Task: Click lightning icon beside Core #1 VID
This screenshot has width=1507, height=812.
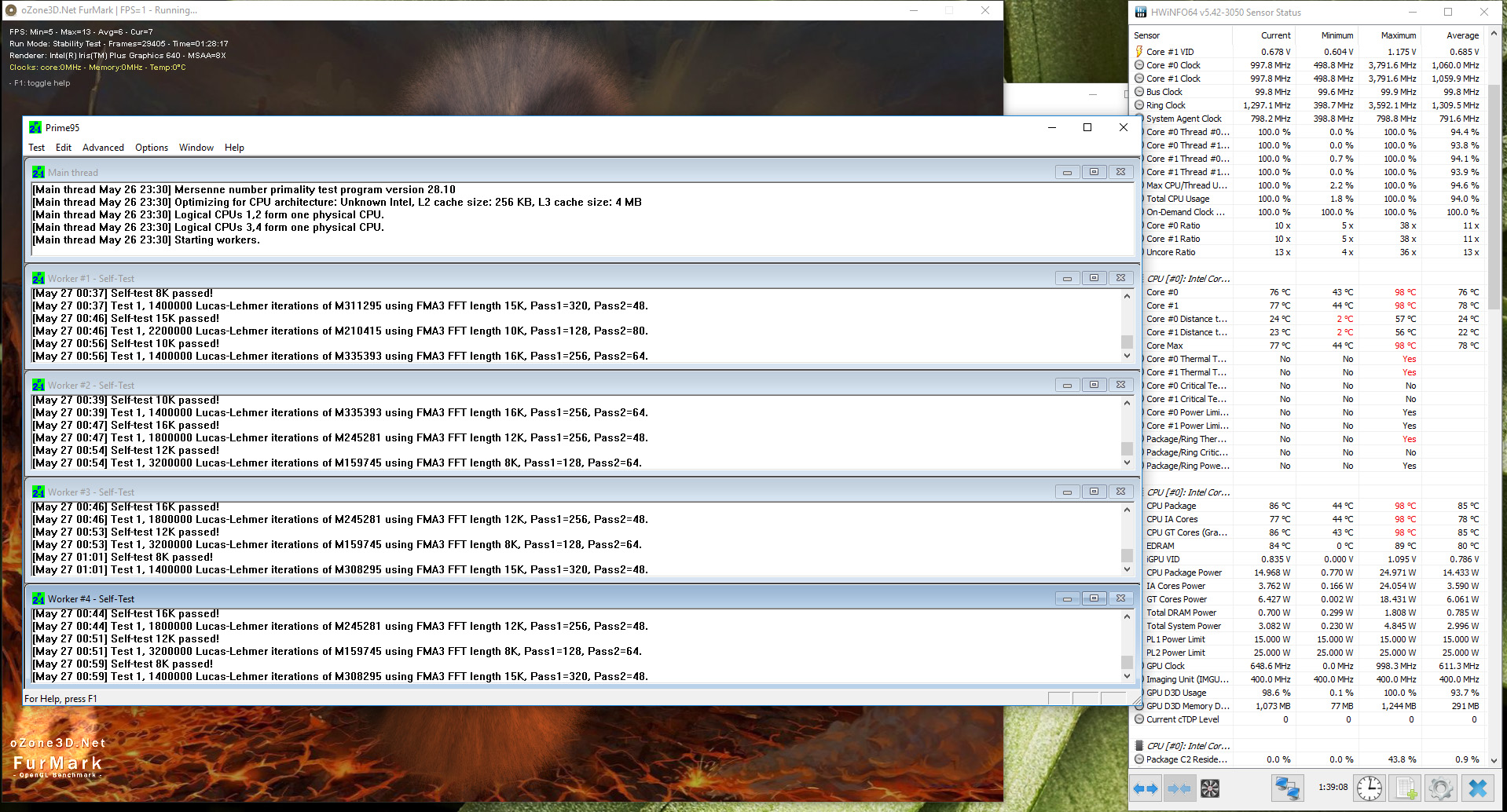Action: point(1139,52)
